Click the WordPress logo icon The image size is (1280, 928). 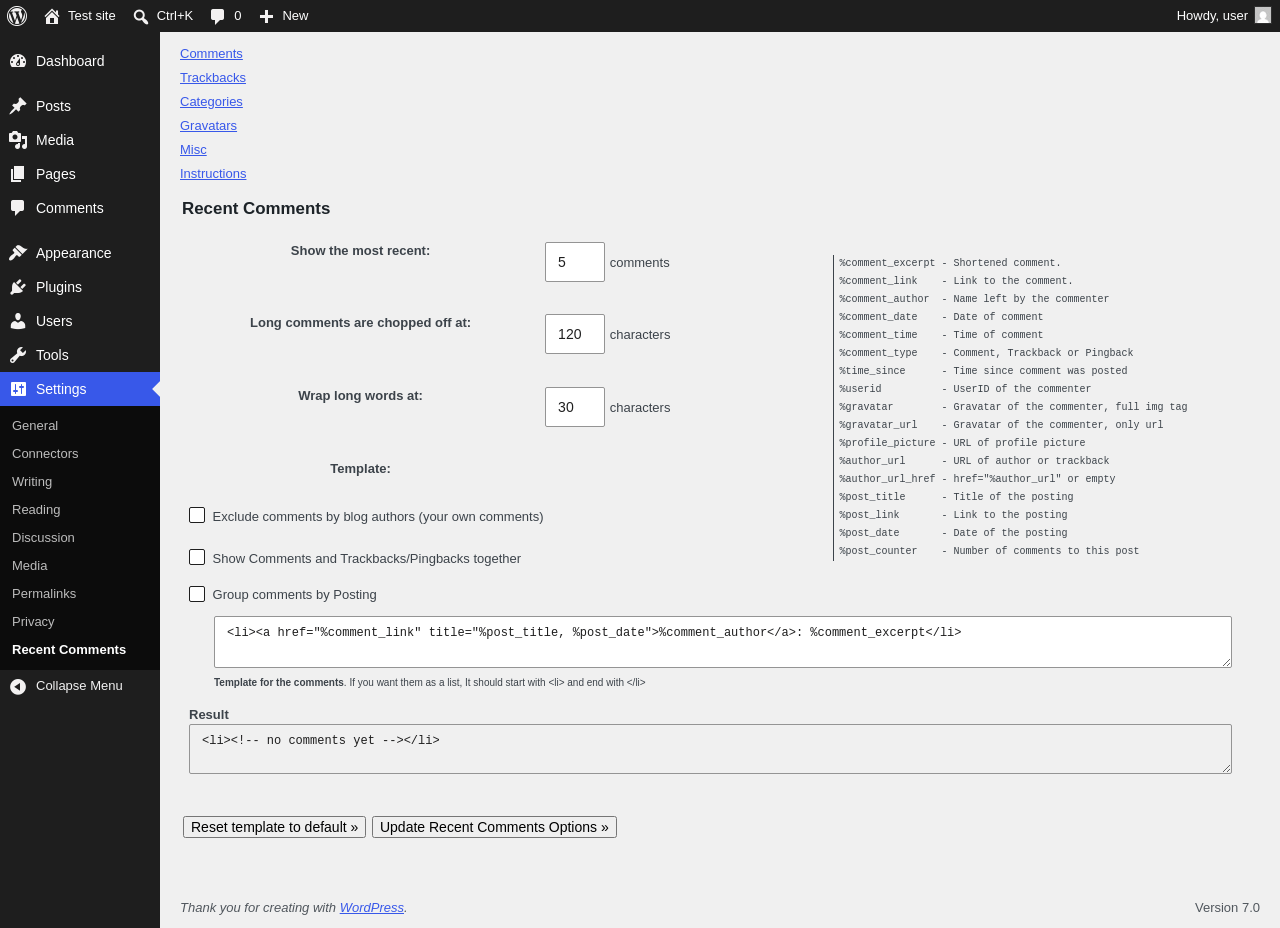(17, 16)
